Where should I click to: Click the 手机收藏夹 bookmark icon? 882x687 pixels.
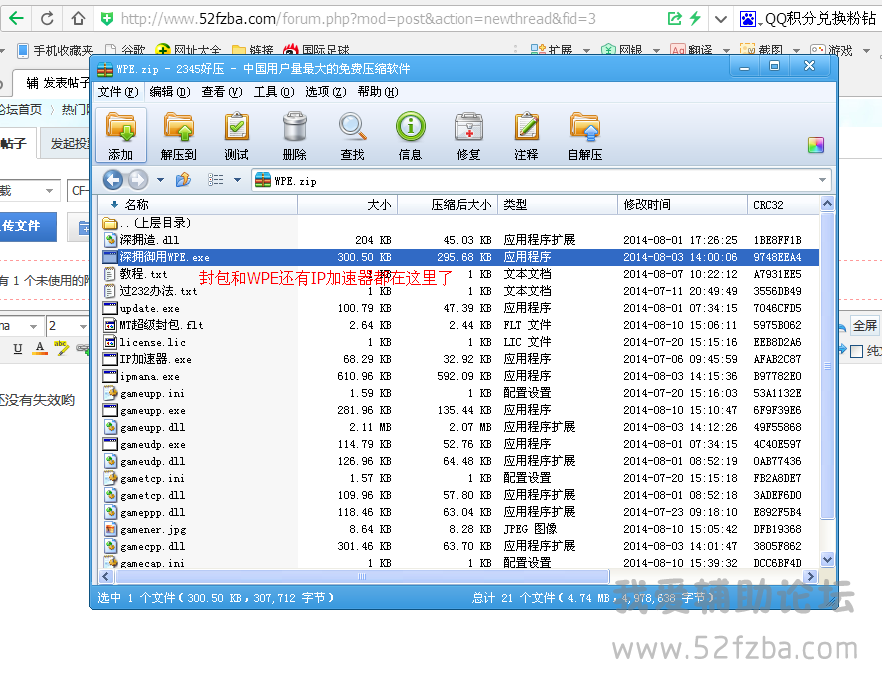point(23,51)
